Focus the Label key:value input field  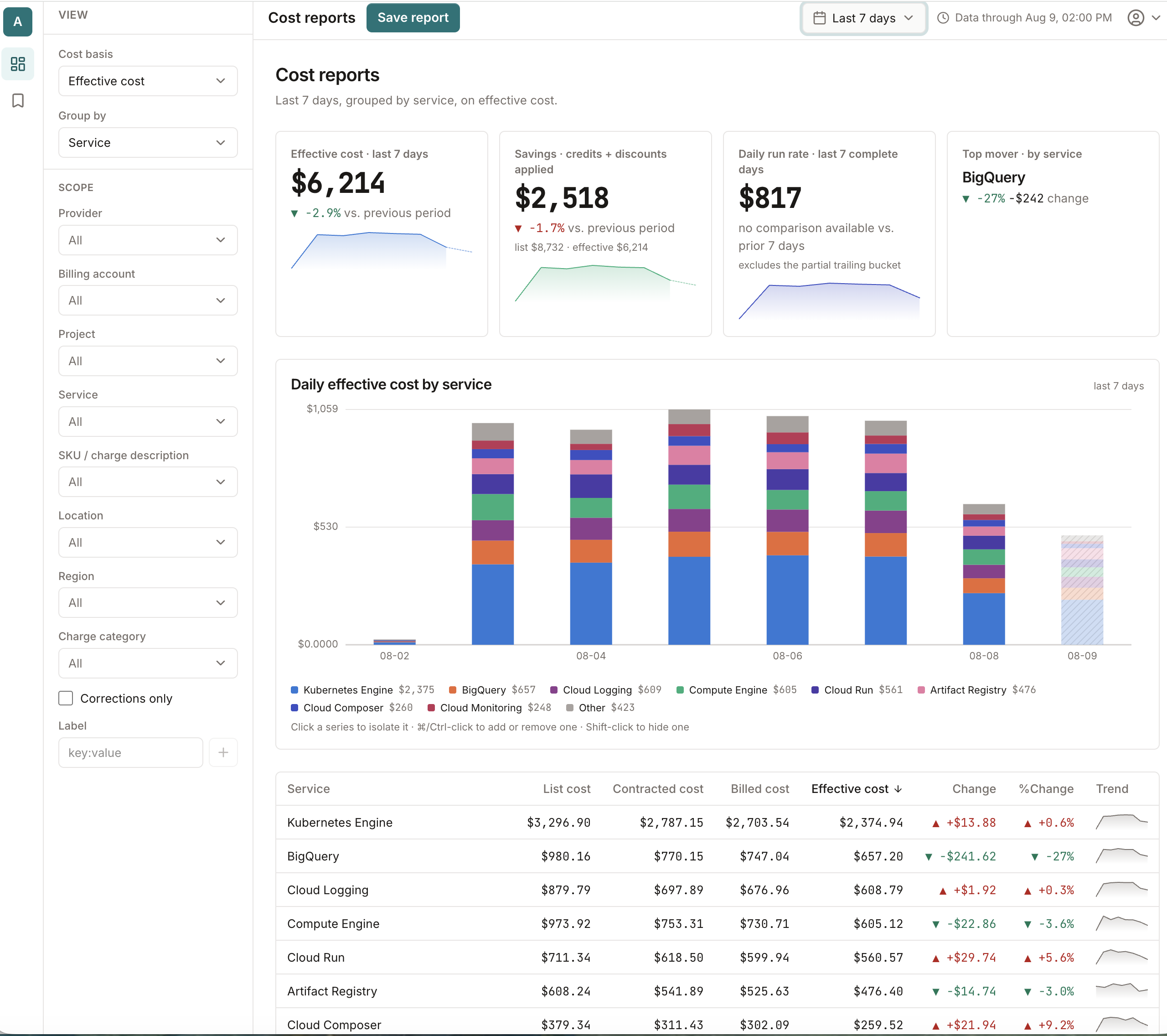[131, 753]
